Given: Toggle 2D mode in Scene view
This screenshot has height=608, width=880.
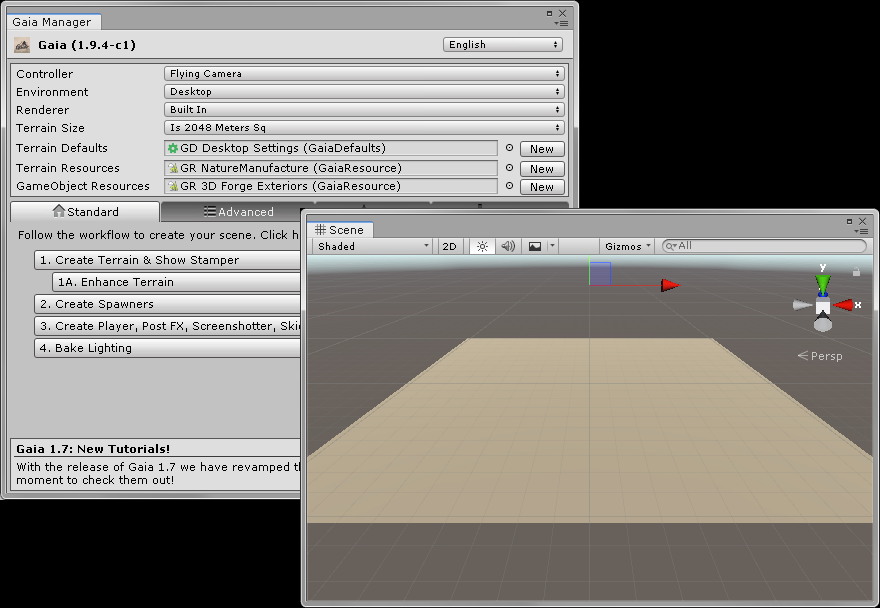Looking at the screenshot, I should [x=450, y=246].
